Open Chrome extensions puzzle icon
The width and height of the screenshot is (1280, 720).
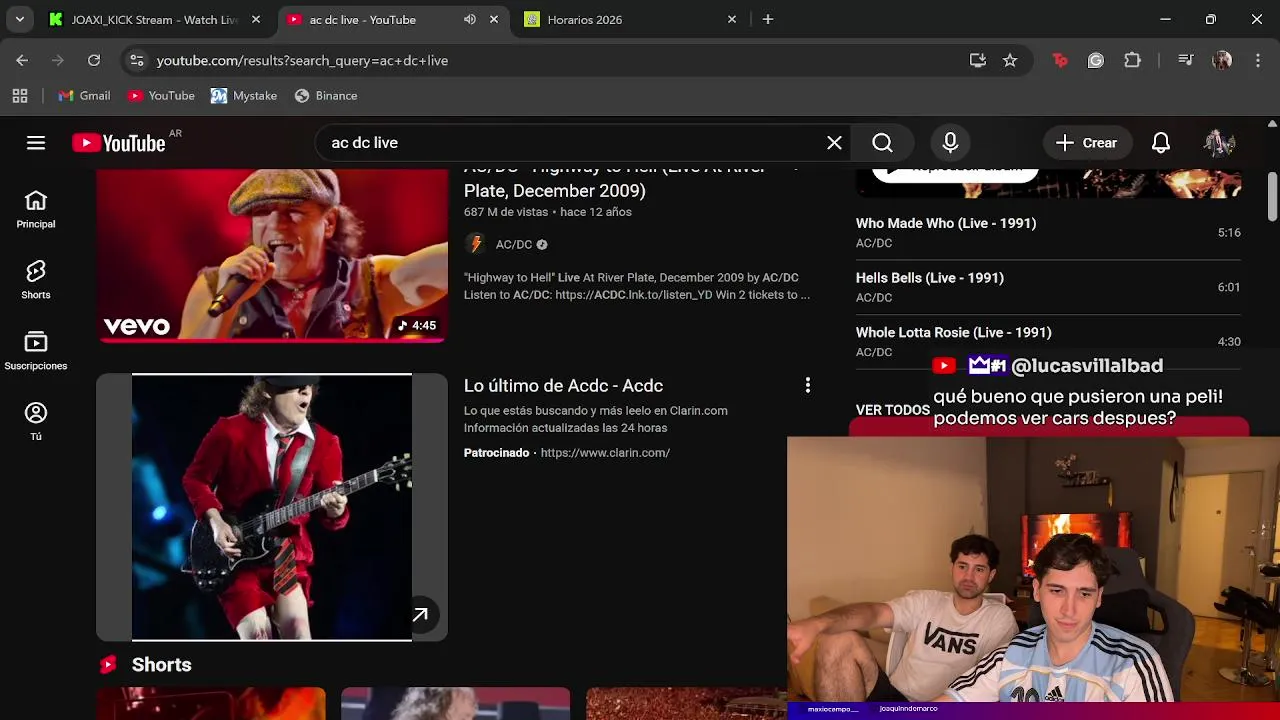[x=1132, y=60]
